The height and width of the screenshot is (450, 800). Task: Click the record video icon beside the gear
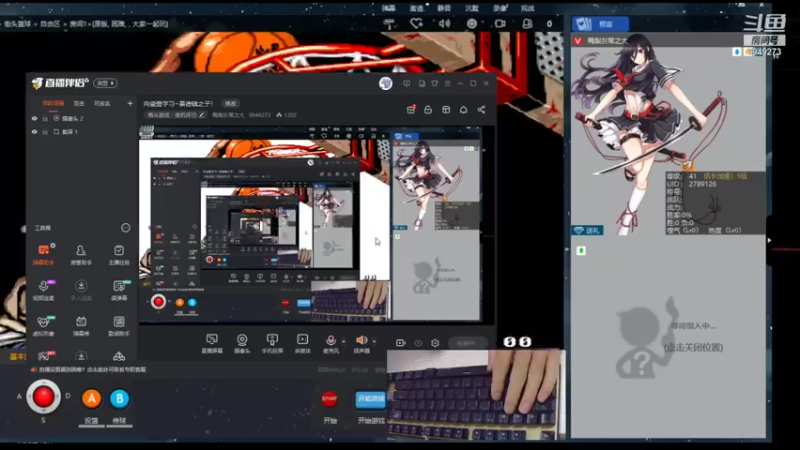(x=401, y=343)
